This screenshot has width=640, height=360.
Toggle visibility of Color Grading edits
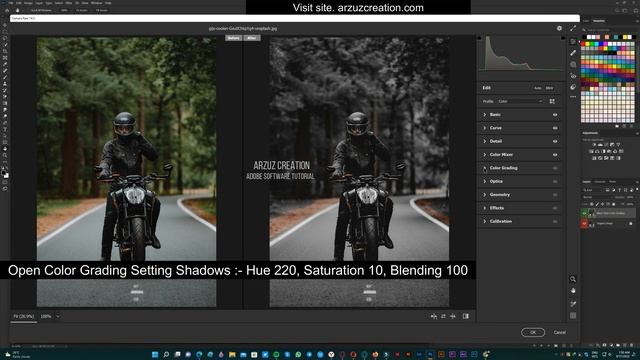pyautogui.click(x=555, y=168)
